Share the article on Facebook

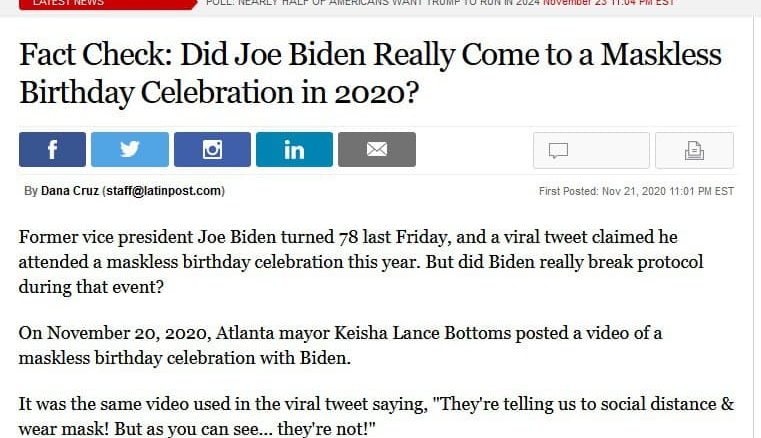(52, 150)
